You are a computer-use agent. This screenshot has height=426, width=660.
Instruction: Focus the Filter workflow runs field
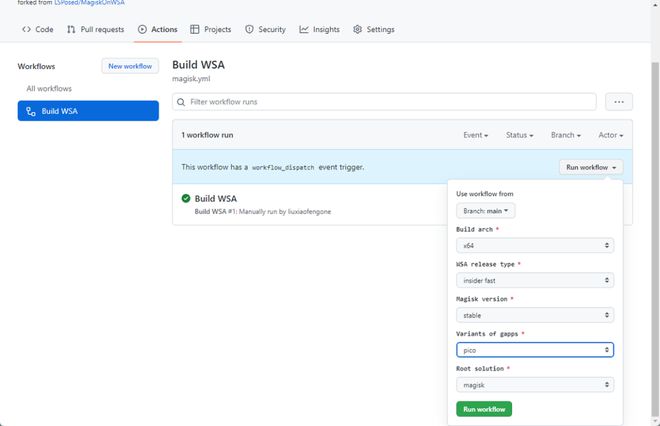(x=390, y=102)
